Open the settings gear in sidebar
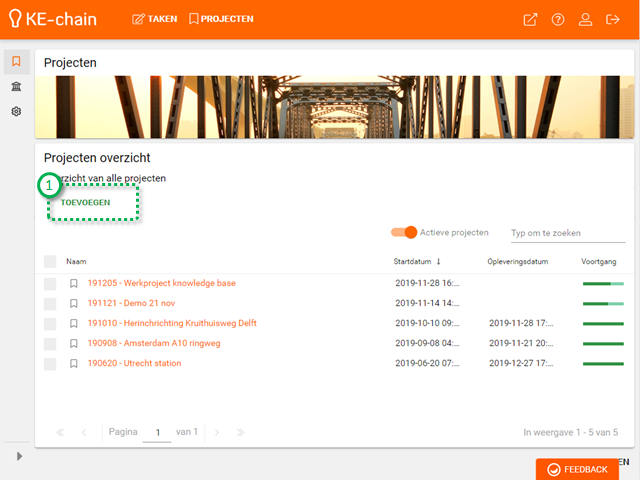Screen dimensions: 640x480 coord(16,112)
